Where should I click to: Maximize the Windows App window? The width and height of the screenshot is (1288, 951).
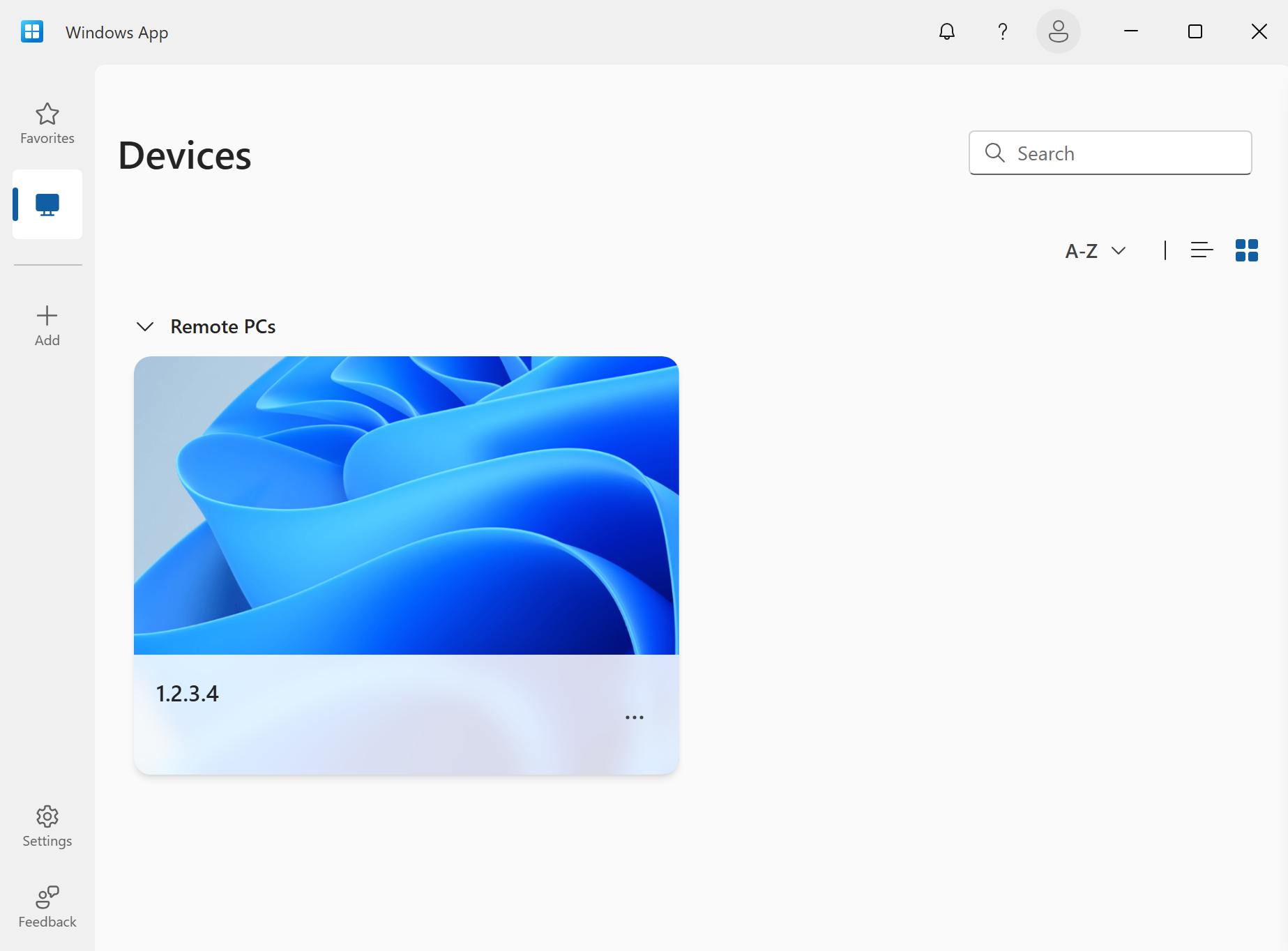point(1195,31)
